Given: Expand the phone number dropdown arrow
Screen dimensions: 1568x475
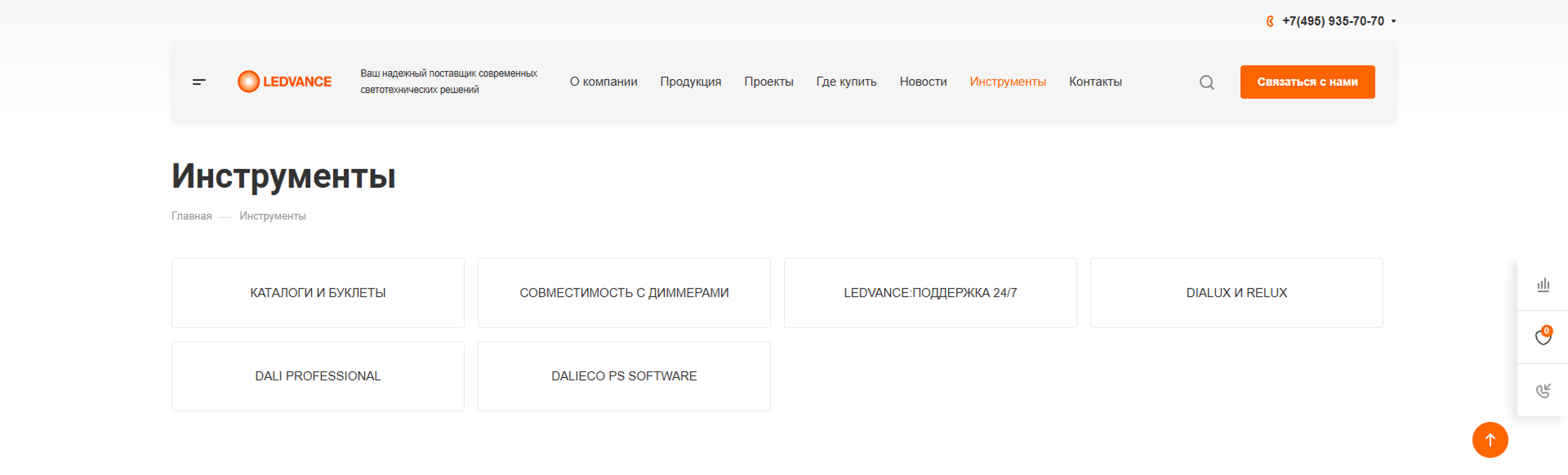Looking at the screenshot, I should tap(1393, 22).
